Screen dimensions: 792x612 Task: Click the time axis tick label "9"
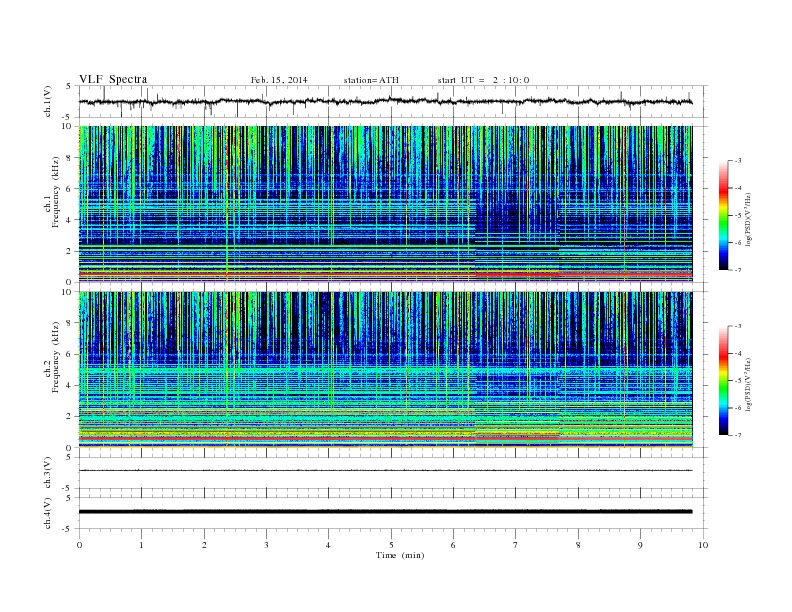pos(640,545)
